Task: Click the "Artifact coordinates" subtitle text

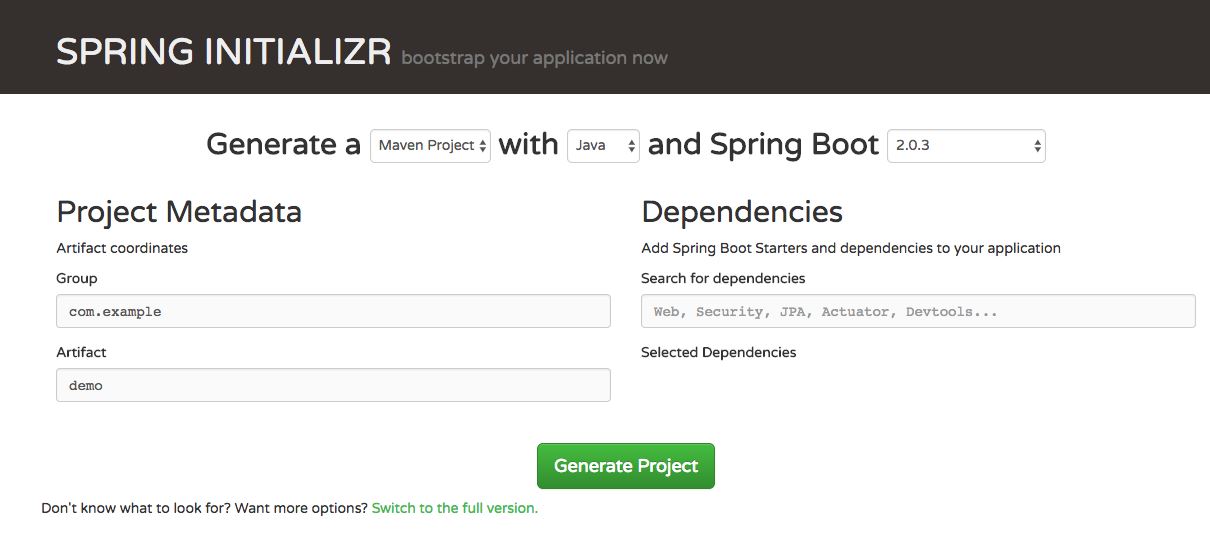Action: tap(122, 248)
